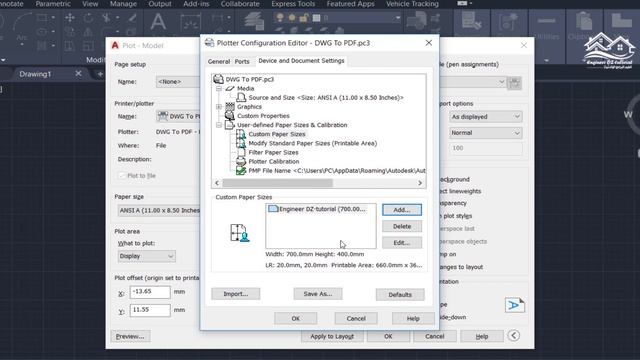The image size is (640, 360).
Task: Open the Parametric ribbon tab
Action: (53, 4)
